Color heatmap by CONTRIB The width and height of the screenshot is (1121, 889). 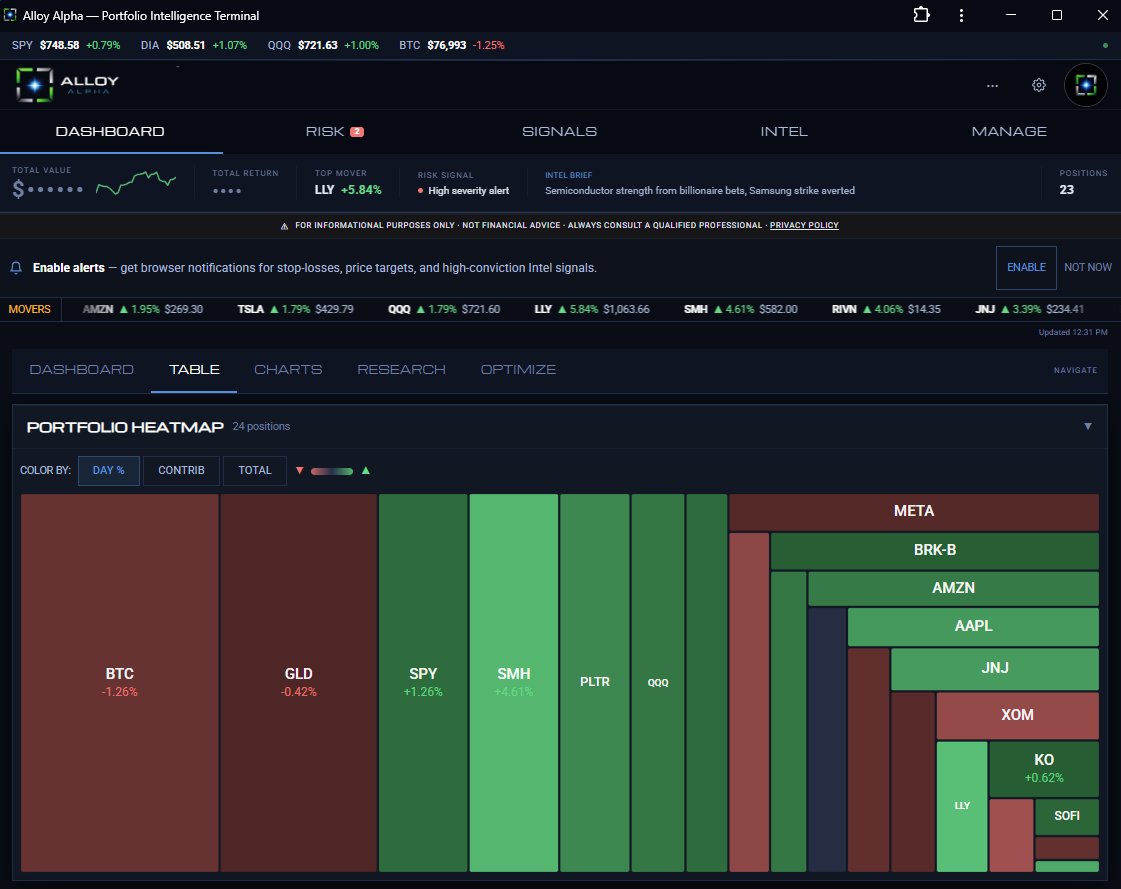click(181, 471)
